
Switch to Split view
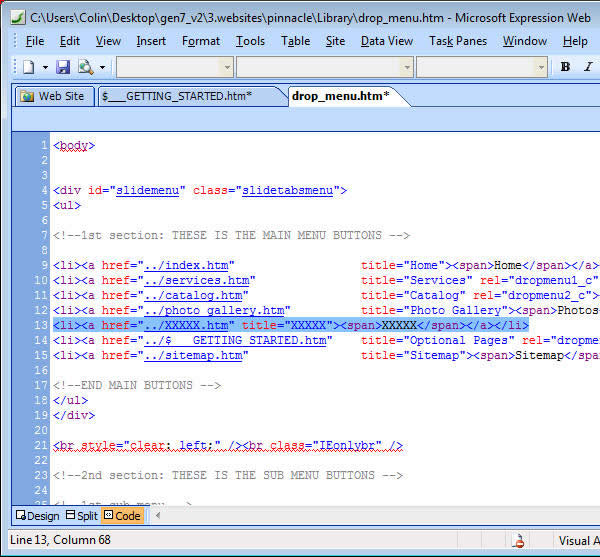point(82,516)
